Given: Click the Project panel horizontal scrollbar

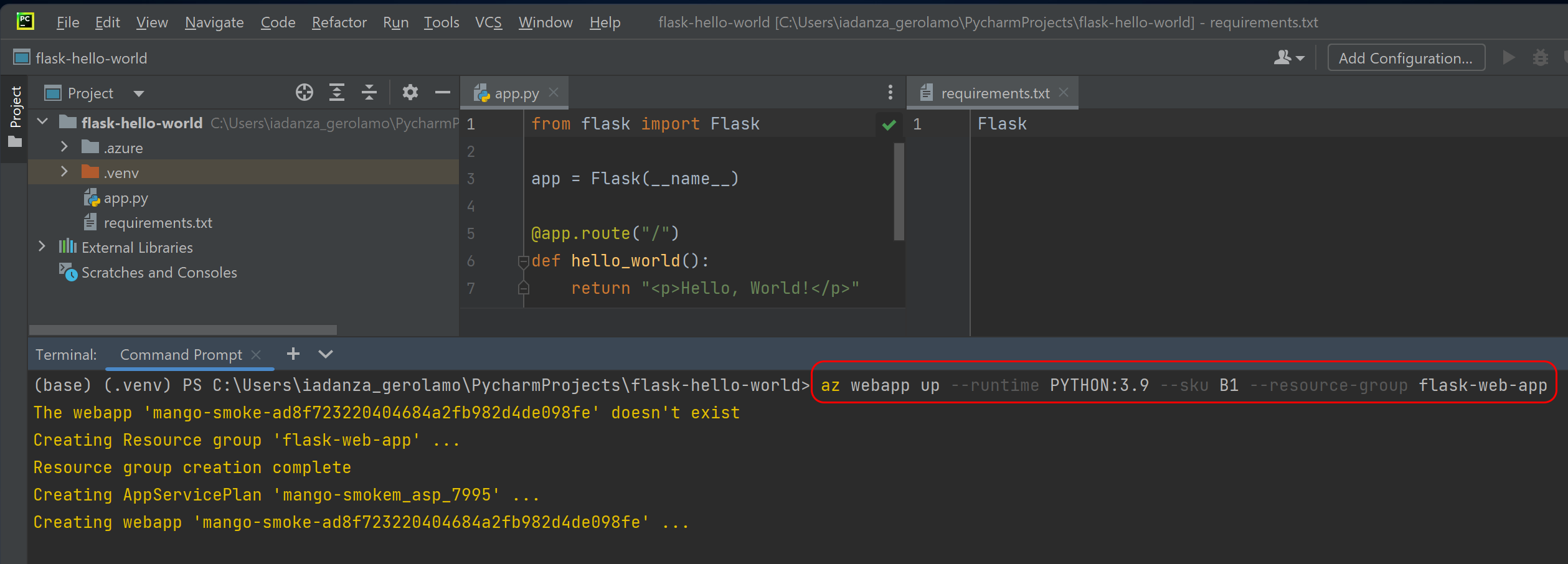Looking at the screenshot, I should (x=182, y=329).
